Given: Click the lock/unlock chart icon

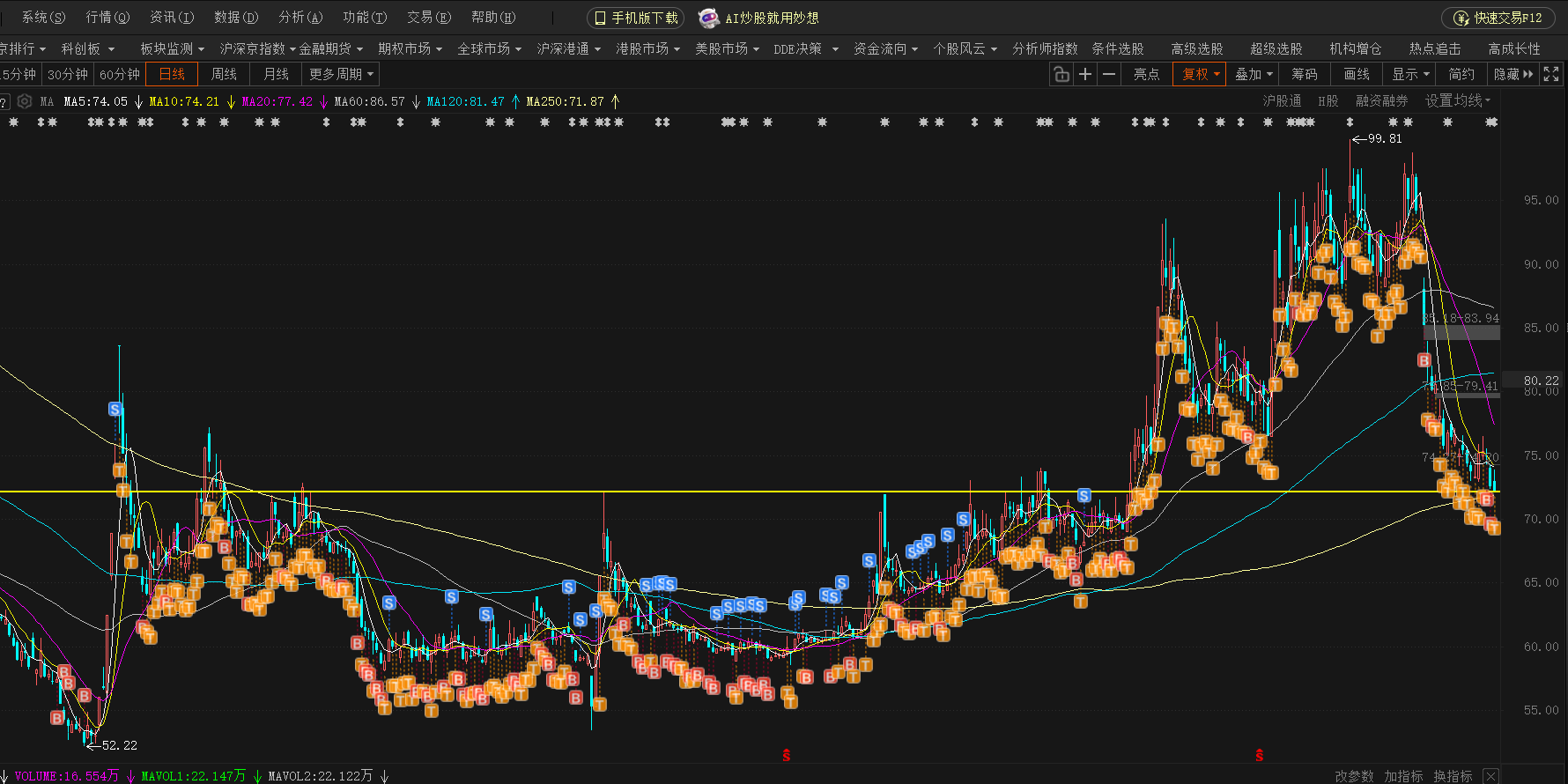Looking at the screenshot, I should coord(1061,75).
